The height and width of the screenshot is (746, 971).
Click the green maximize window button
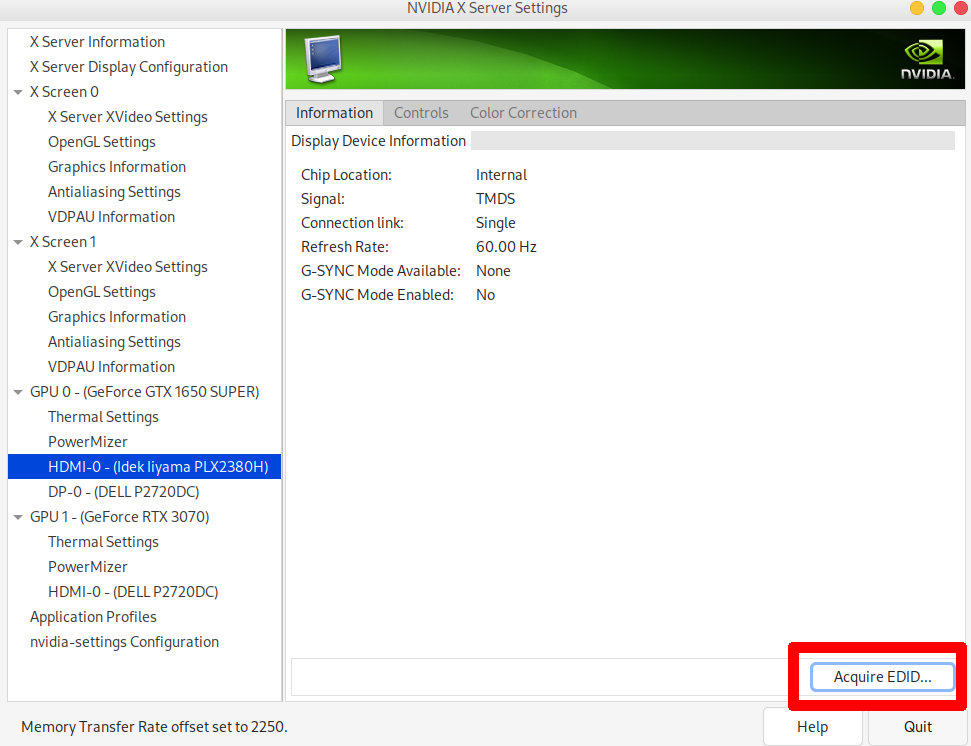click(938, 8)
